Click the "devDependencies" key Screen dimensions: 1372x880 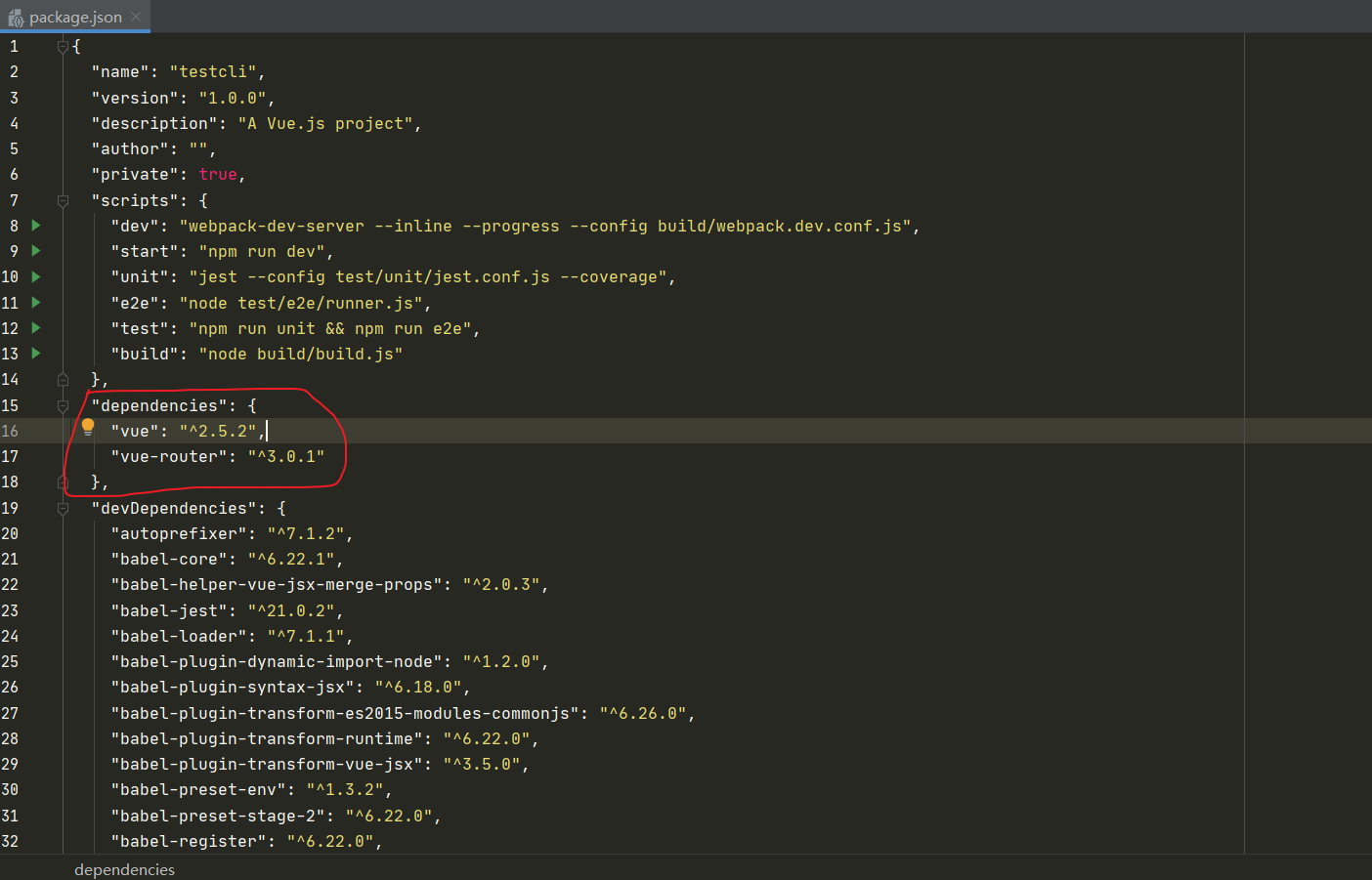click(174, 508)
